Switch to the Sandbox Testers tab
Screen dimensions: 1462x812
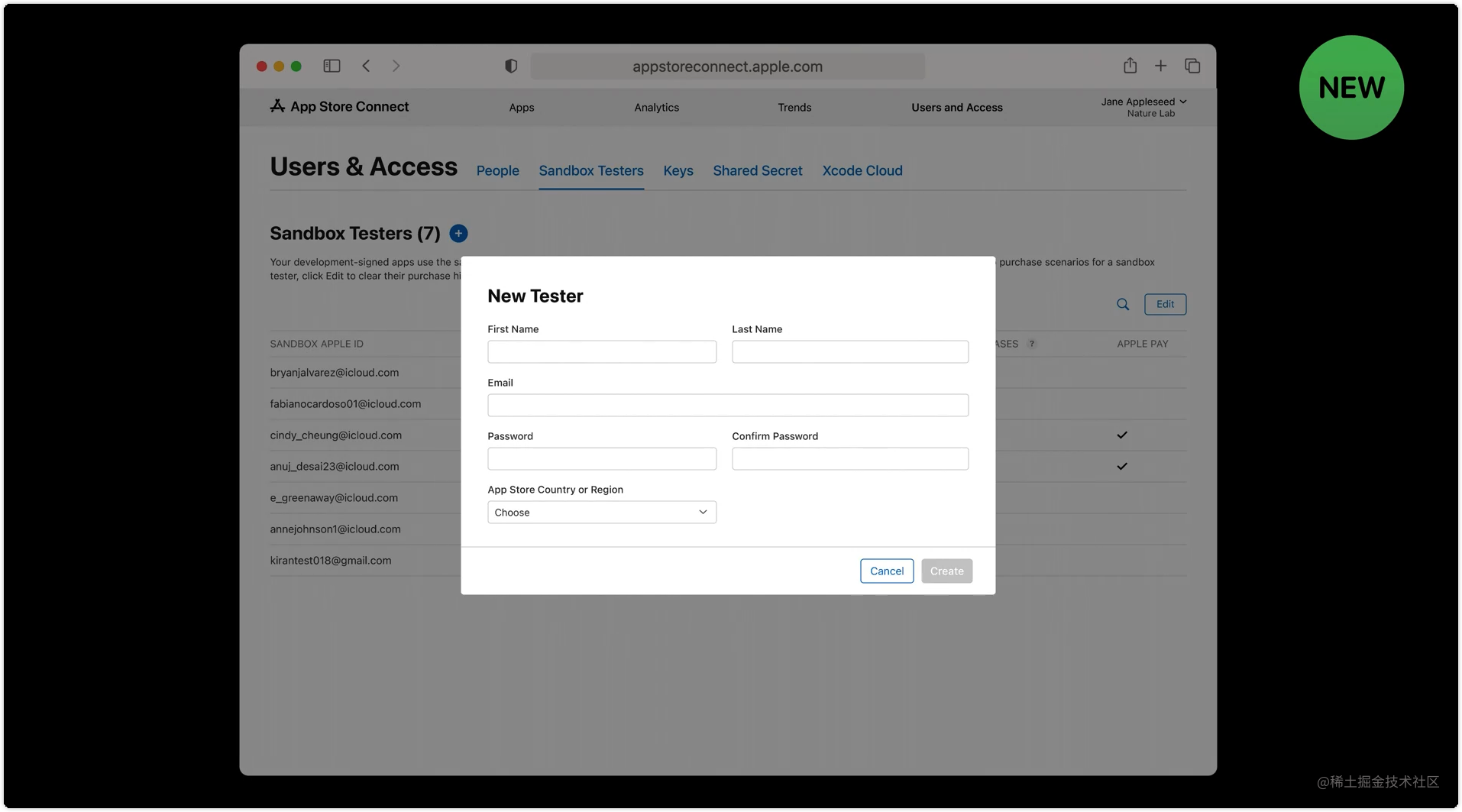(x=591, y=170)
